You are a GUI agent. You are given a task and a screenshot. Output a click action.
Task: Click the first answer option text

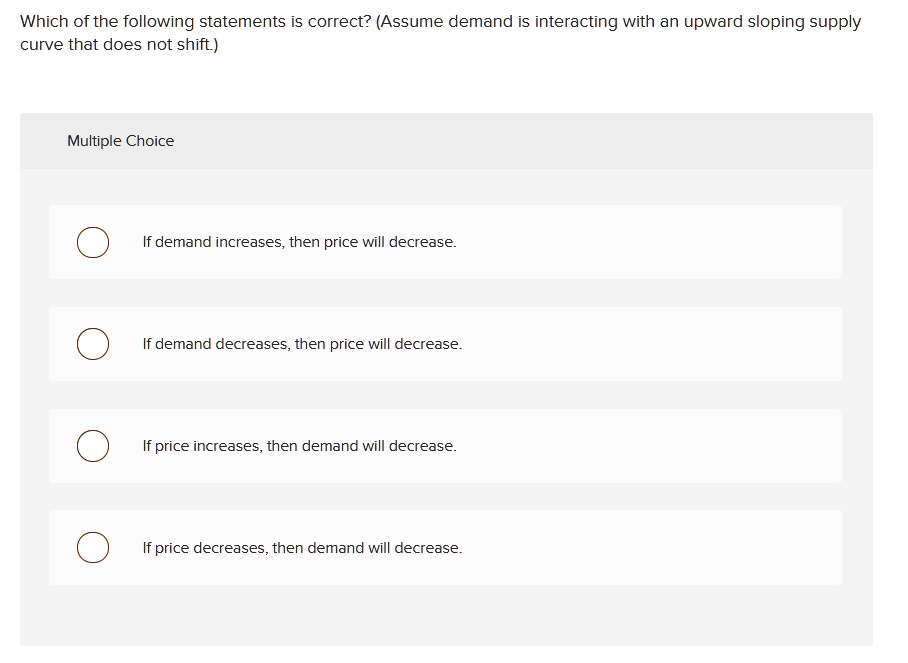tap(299, 242)
